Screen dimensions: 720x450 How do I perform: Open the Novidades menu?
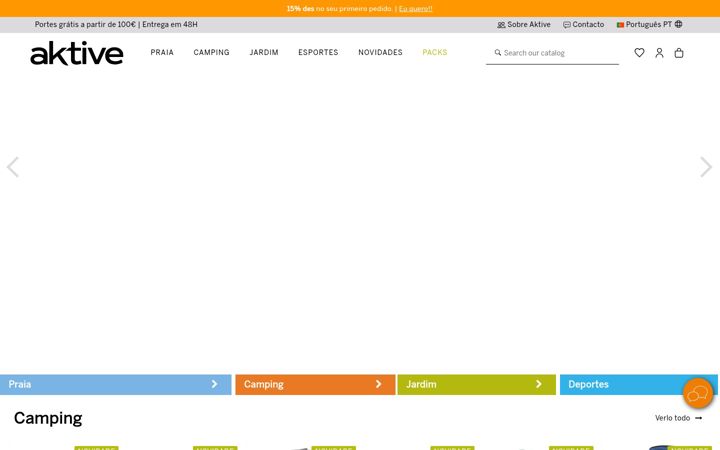point(380,52)
